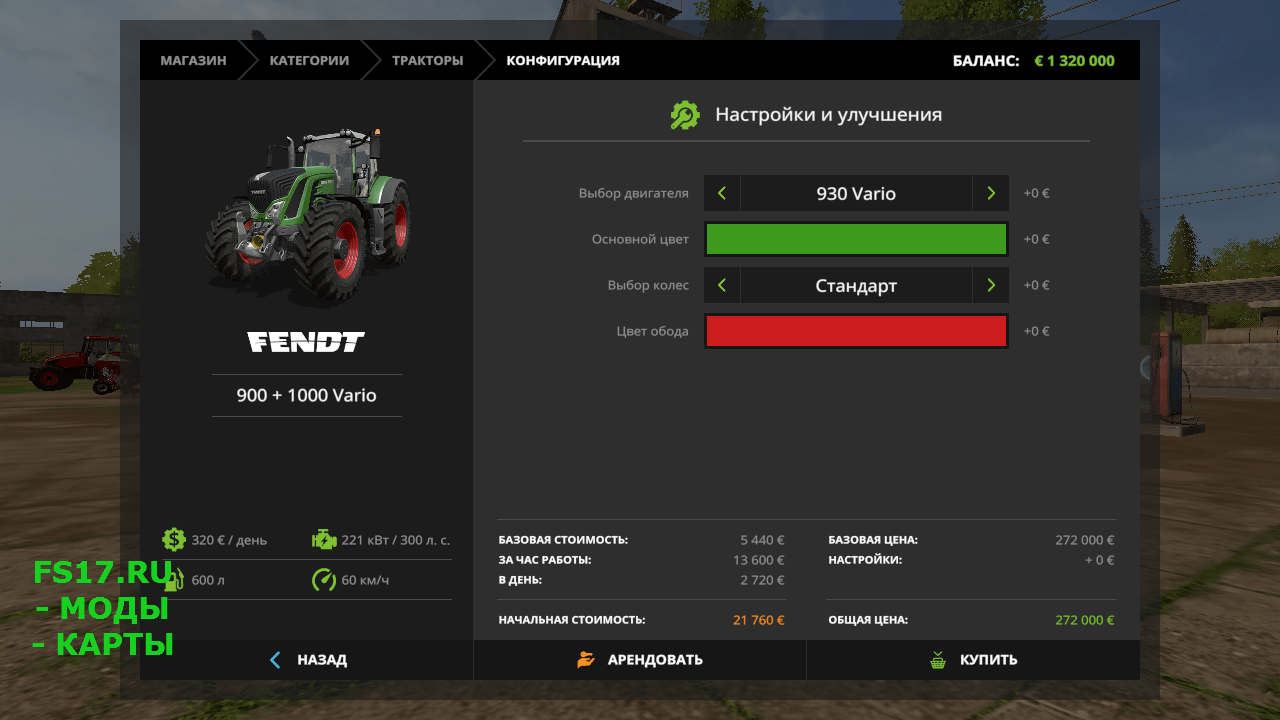The image size is (1280, 720).
Task: Click the 900 + 1000 Vario model name
Action: click(306, 395)
